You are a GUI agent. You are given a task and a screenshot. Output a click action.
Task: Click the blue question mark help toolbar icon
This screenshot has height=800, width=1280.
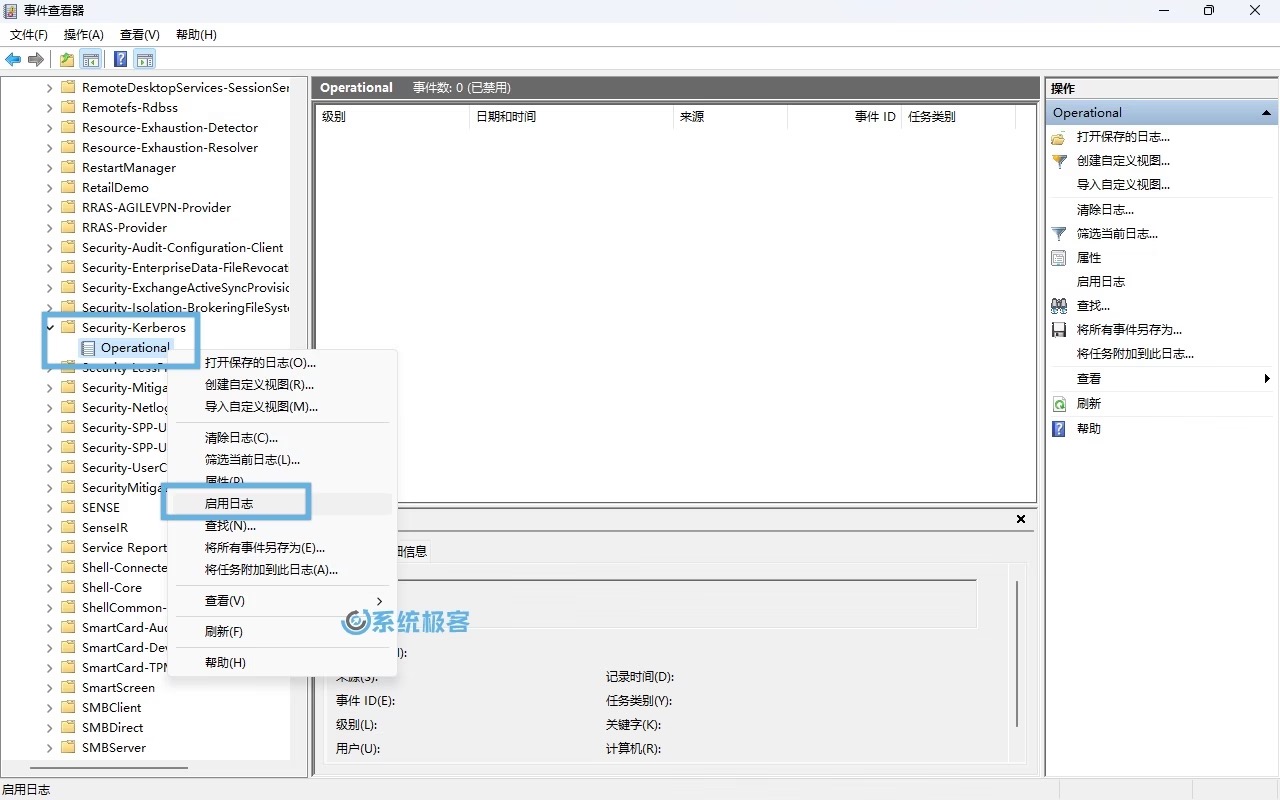[120, 60]
